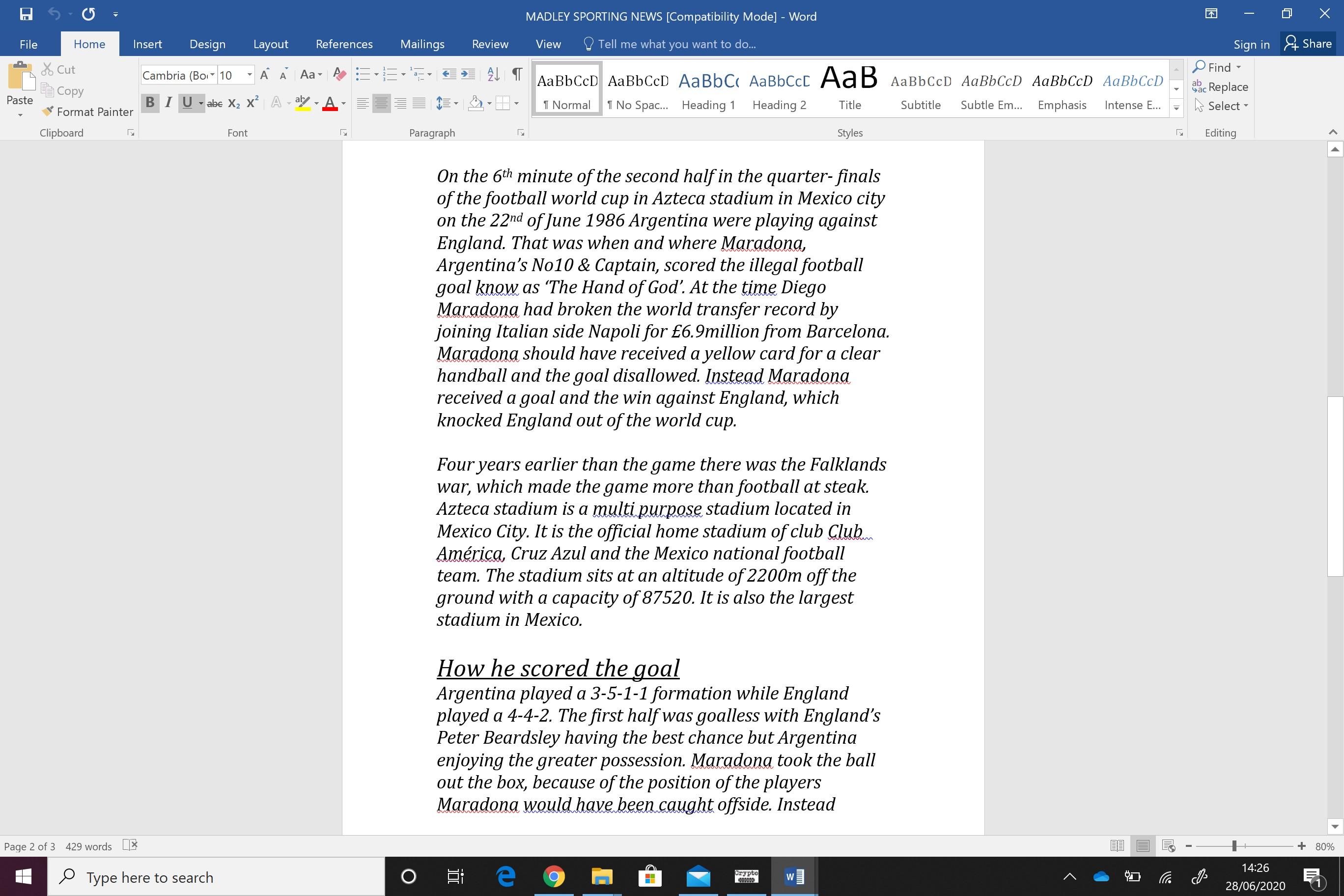Toggle Show/Hide paragraph marks
The height and width of the screenshot is (896, 1344).
click(x=517, y=74)
